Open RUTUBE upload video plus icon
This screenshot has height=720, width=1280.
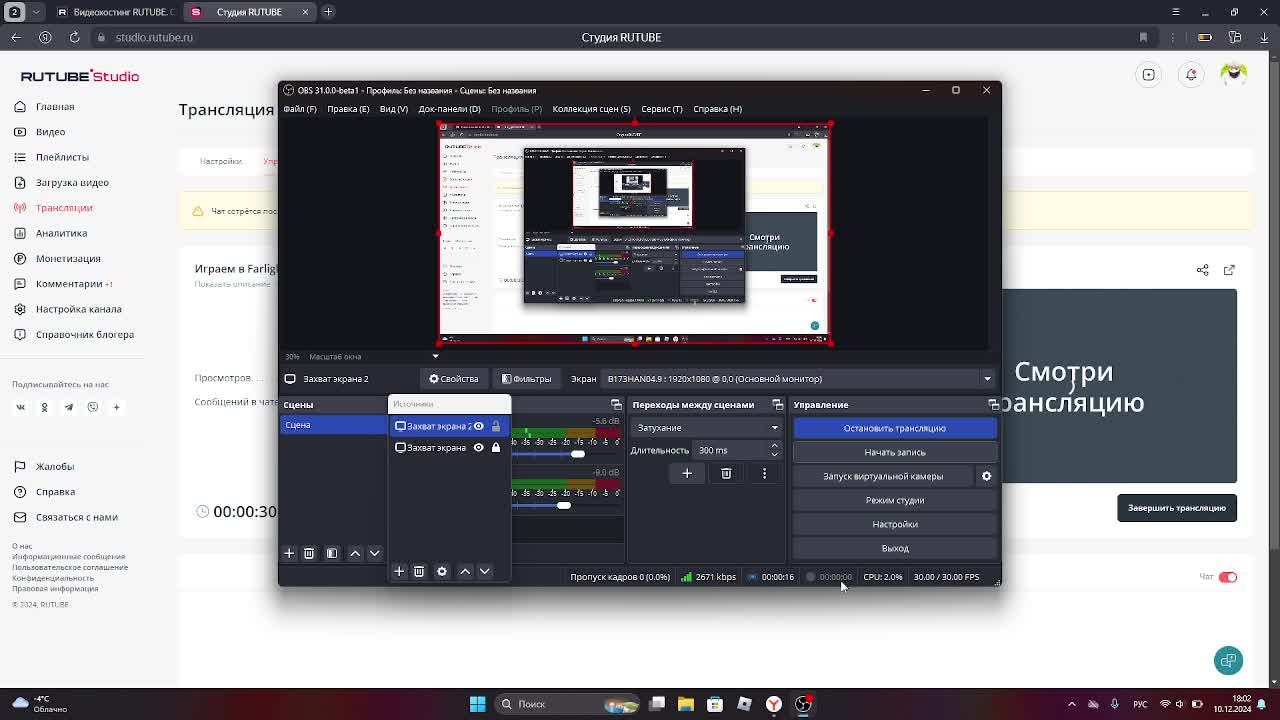1149,75
